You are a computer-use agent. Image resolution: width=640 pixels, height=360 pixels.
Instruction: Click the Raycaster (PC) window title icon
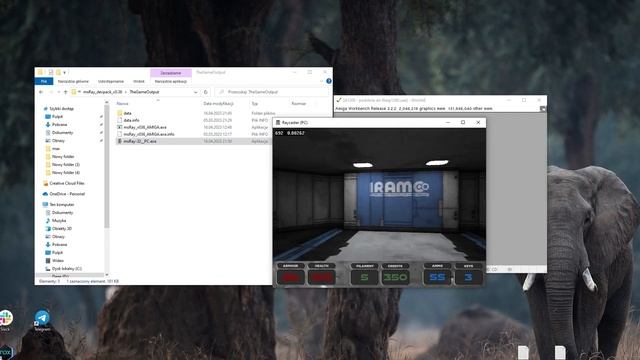(x=278, y=122)
